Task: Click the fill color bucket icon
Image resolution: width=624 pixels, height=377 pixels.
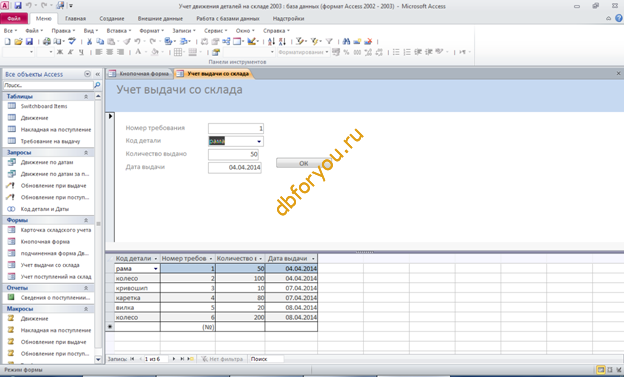Action: point(155,52)
